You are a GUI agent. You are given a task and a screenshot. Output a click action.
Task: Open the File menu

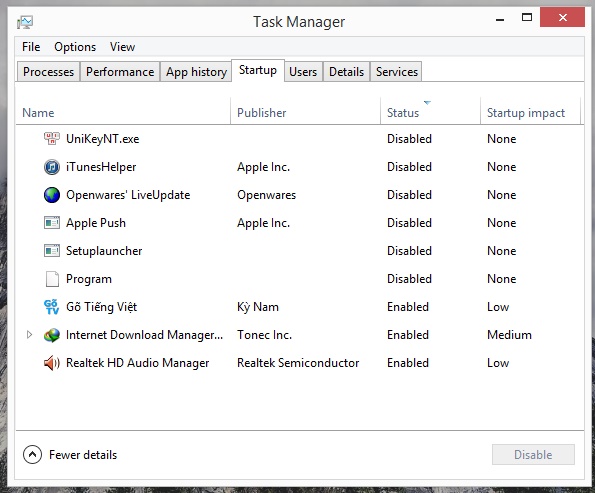(x=31, y=47)
